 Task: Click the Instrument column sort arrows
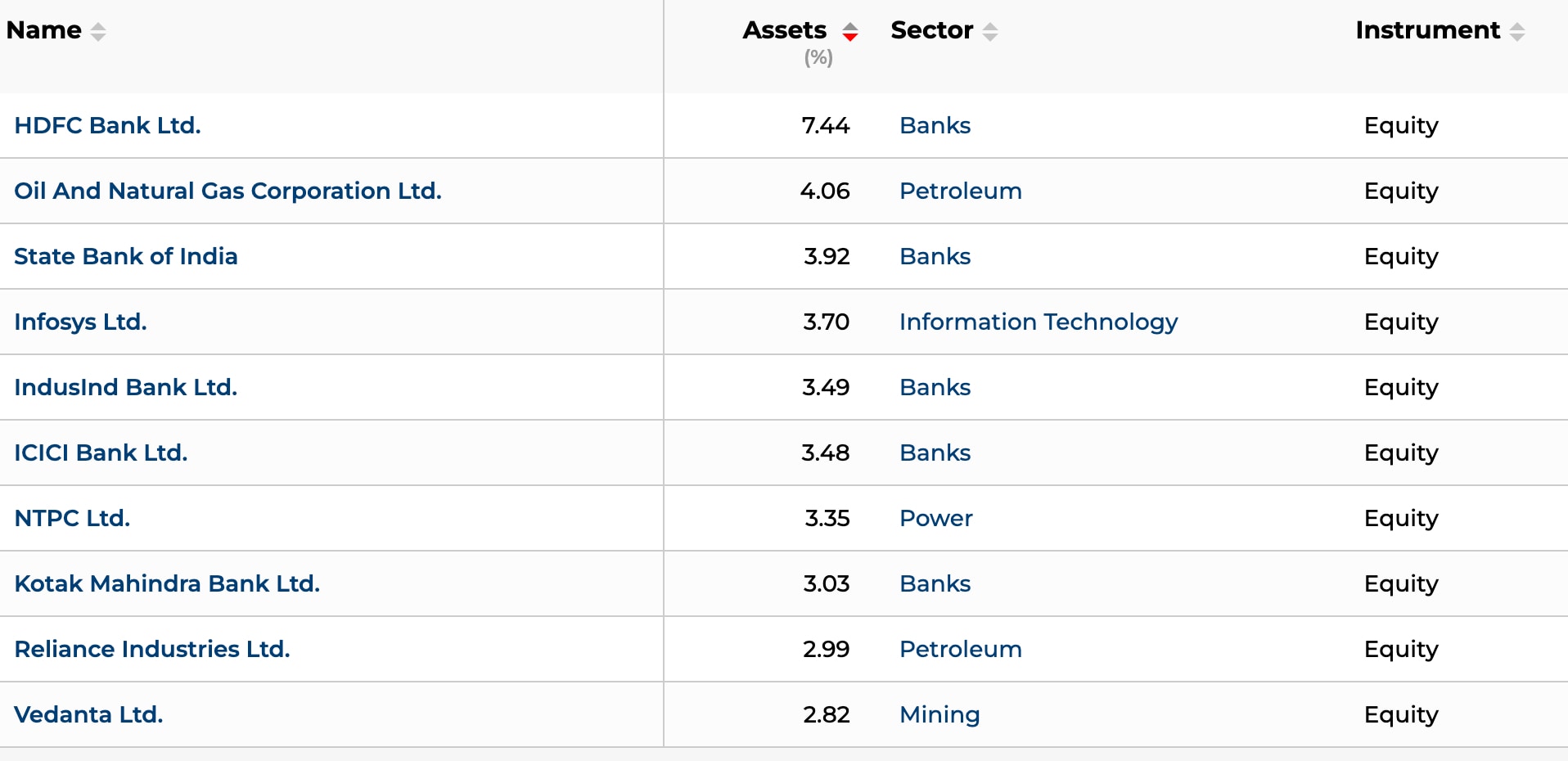coord(1517,32)
